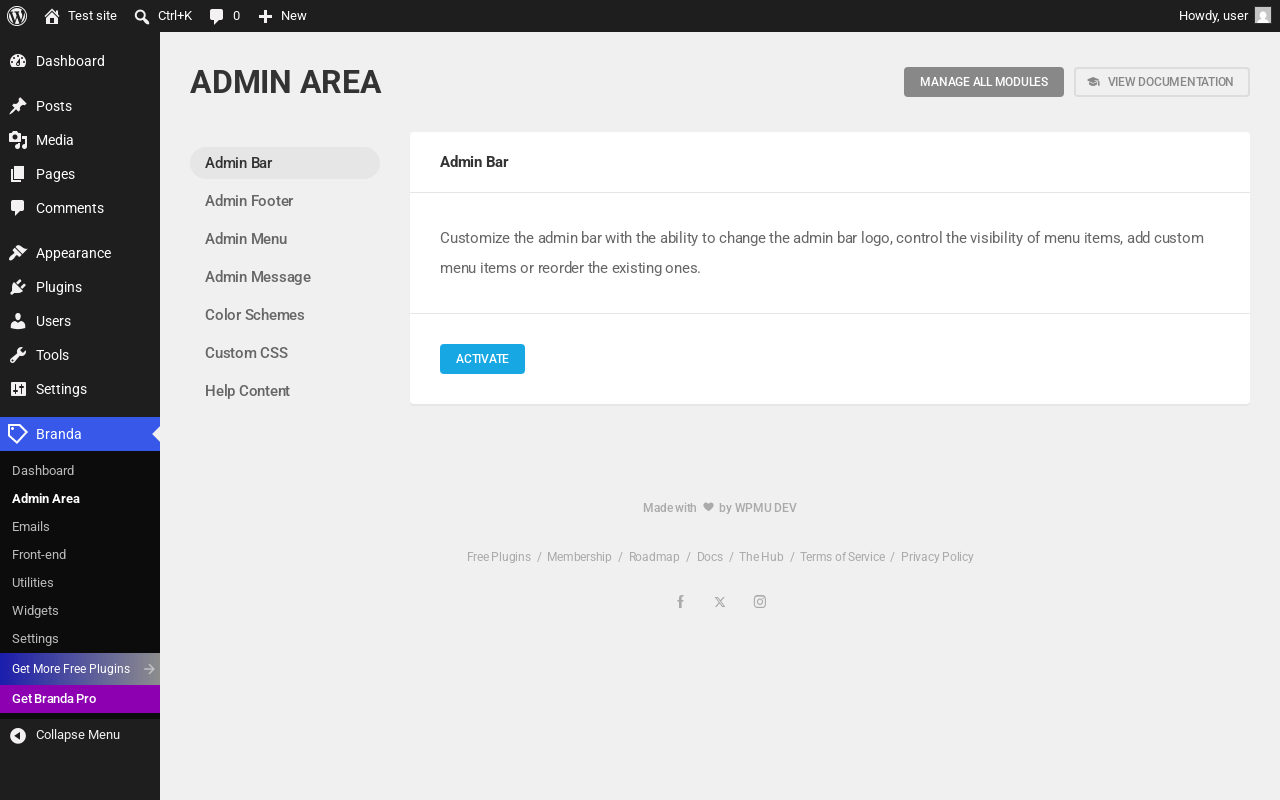Visit Test site home icon
The height and width of the screenshot is (800, 1280).
pos(52,16)
